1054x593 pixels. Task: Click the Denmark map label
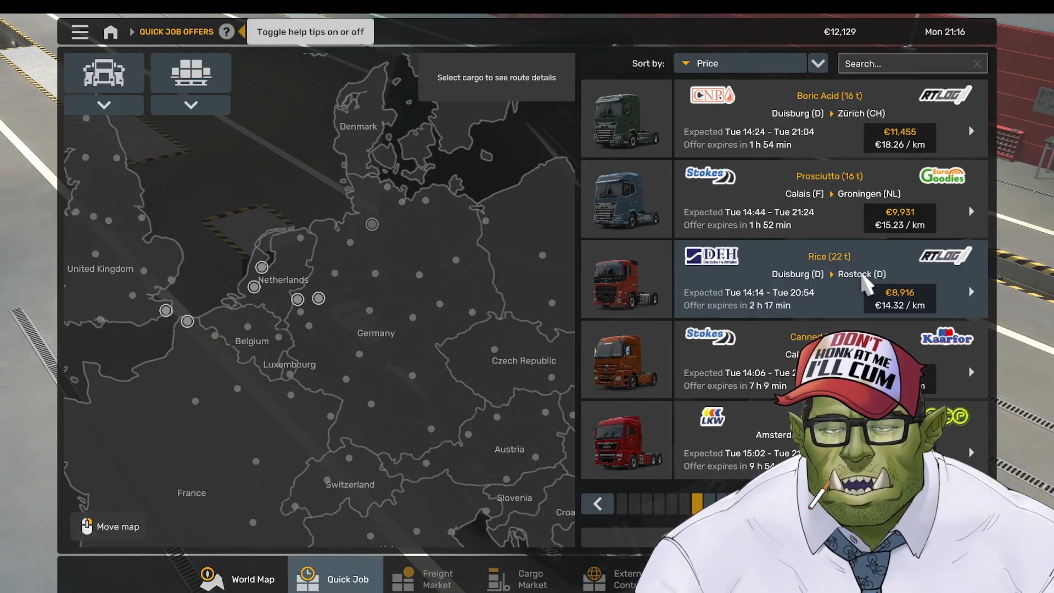[x=358, y=126]
